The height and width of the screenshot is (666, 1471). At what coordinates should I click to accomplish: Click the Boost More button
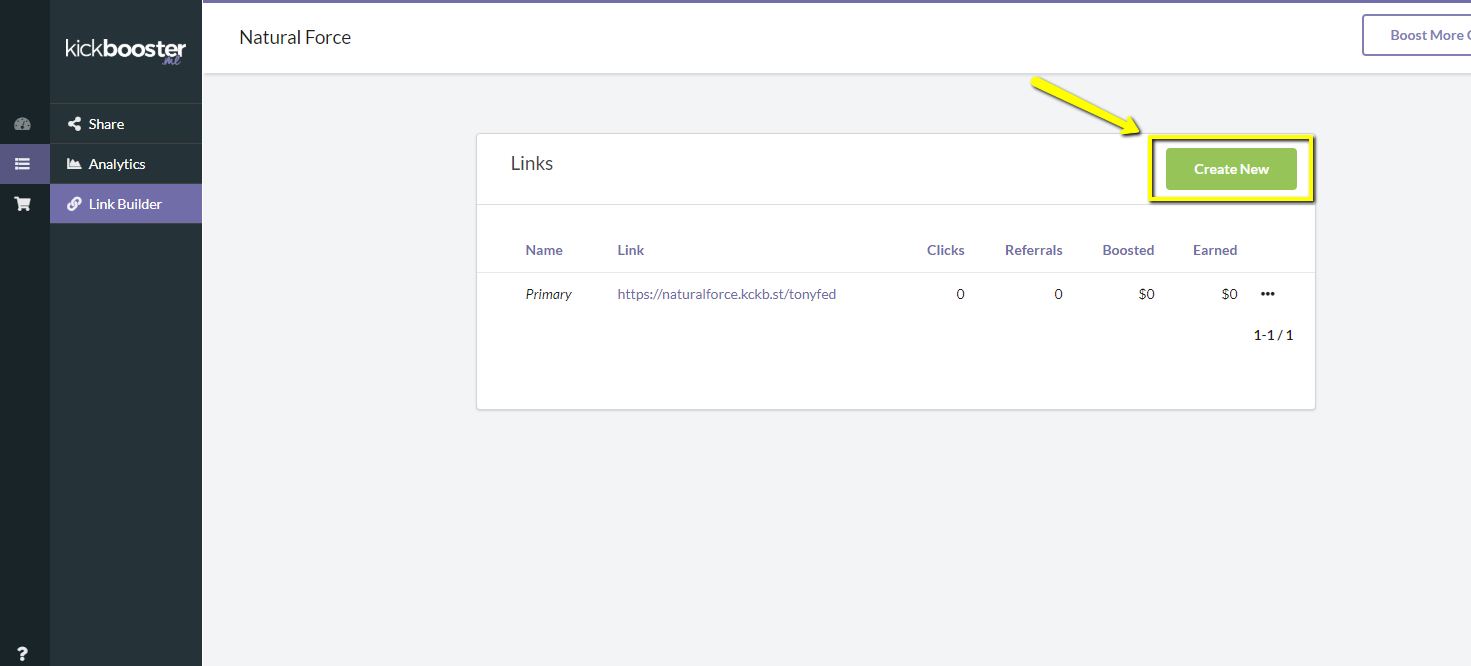point(1417,35)
